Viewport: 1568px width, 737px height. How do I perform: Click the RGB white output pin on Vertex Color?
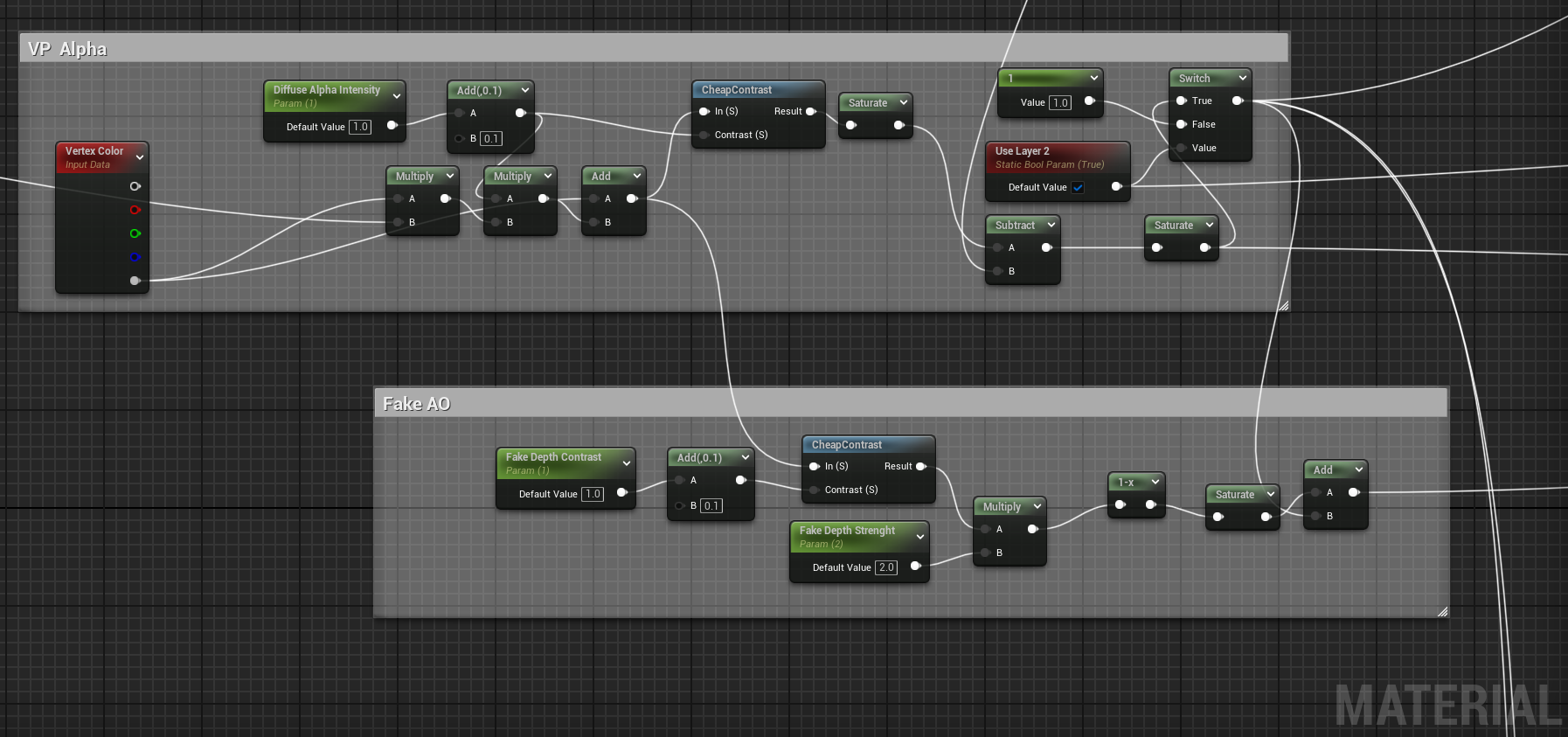135,186
